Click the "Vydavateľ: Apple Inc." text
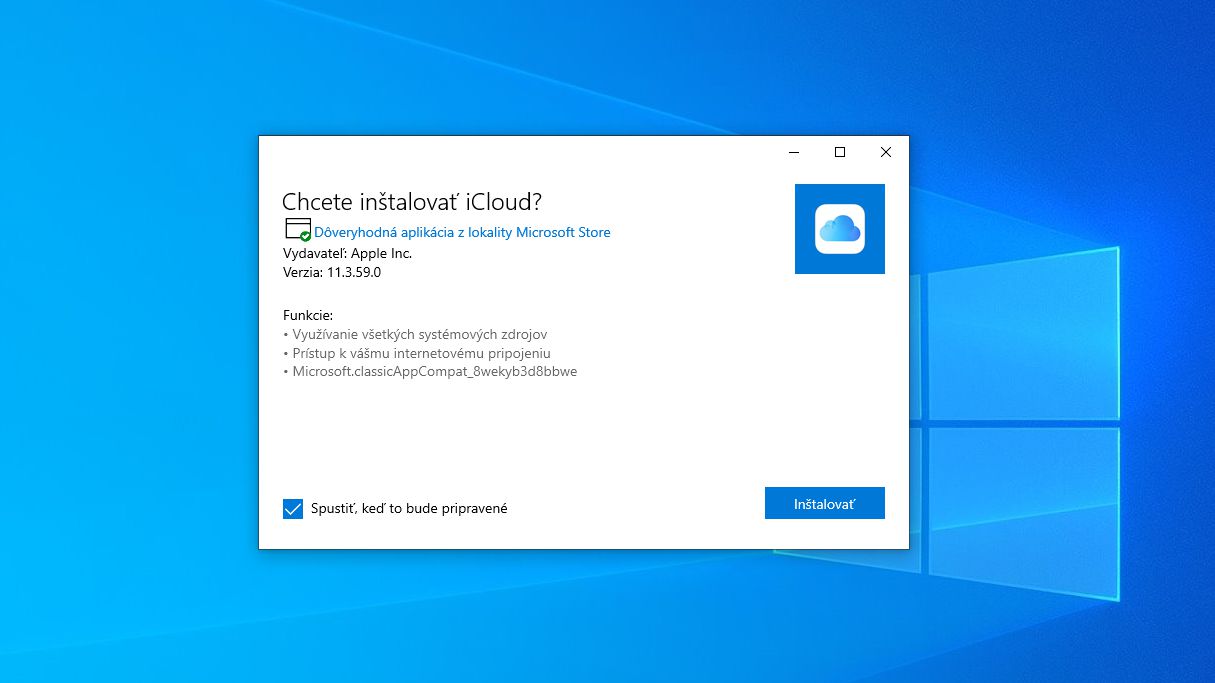 coord(347,253)
